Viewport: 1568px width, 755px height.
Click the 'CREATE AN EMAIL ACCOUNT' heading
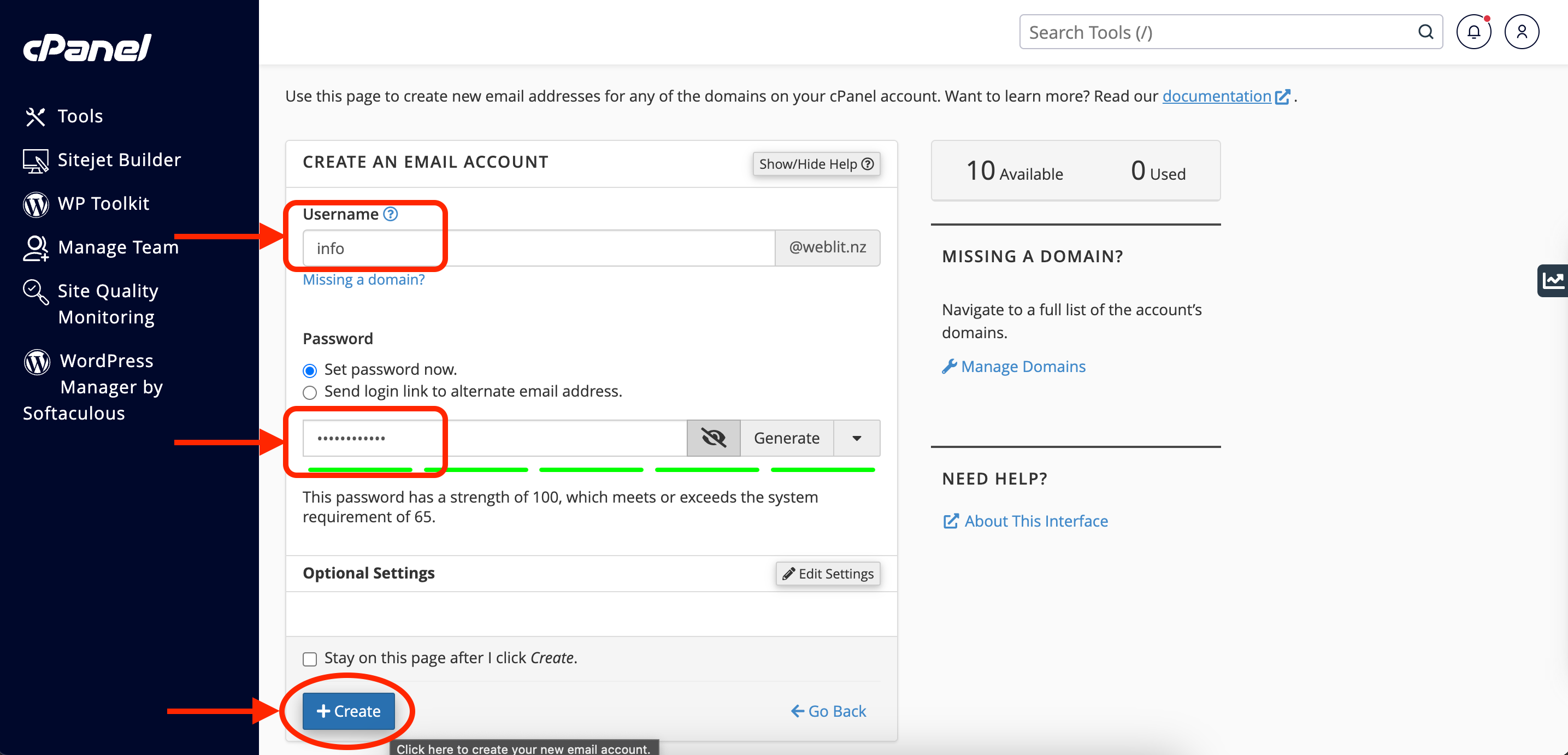[426, 162]
